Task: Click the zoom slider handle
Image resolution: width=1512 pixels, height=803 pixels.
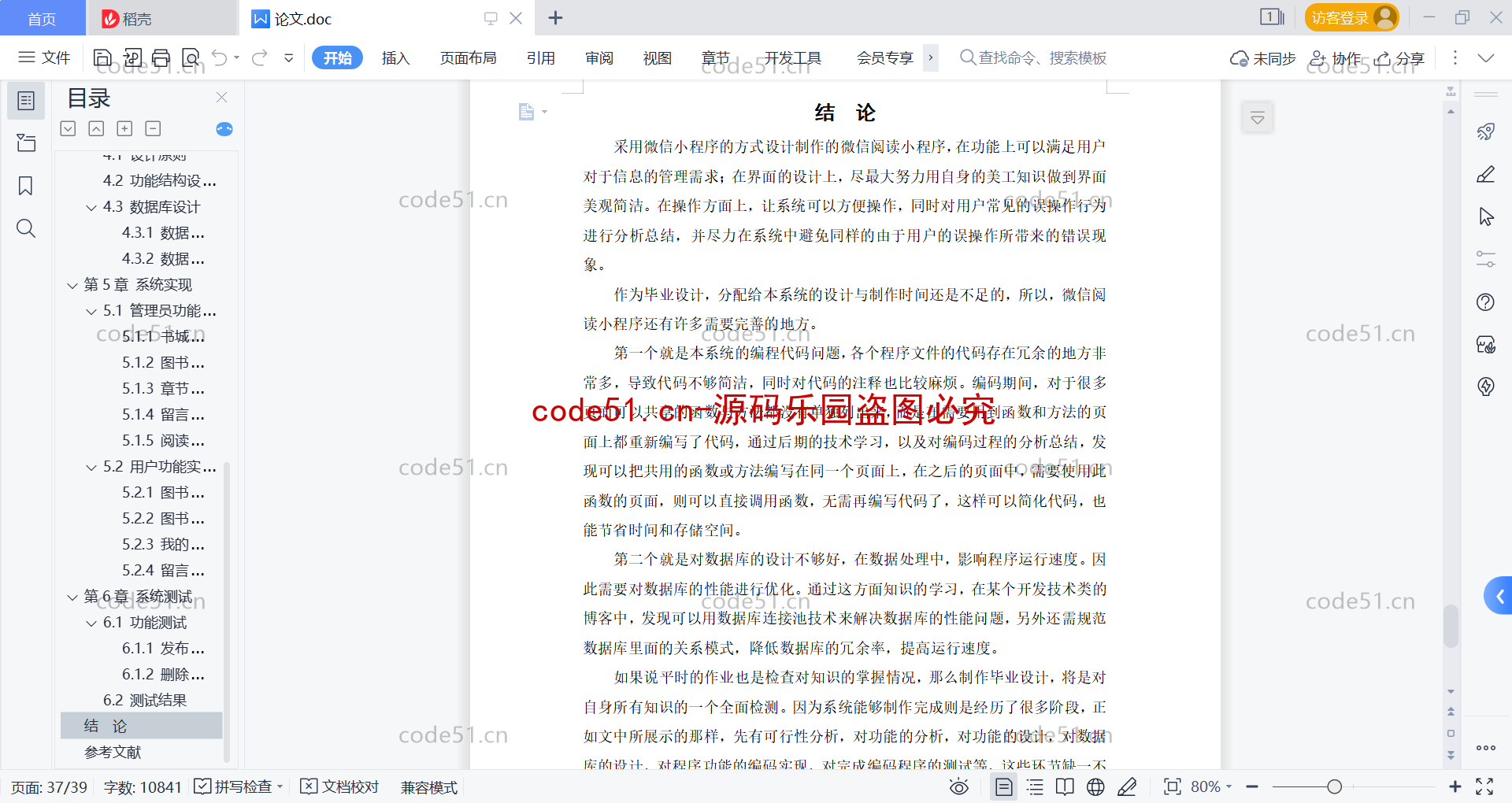Action: click(x=1334, y=786)
